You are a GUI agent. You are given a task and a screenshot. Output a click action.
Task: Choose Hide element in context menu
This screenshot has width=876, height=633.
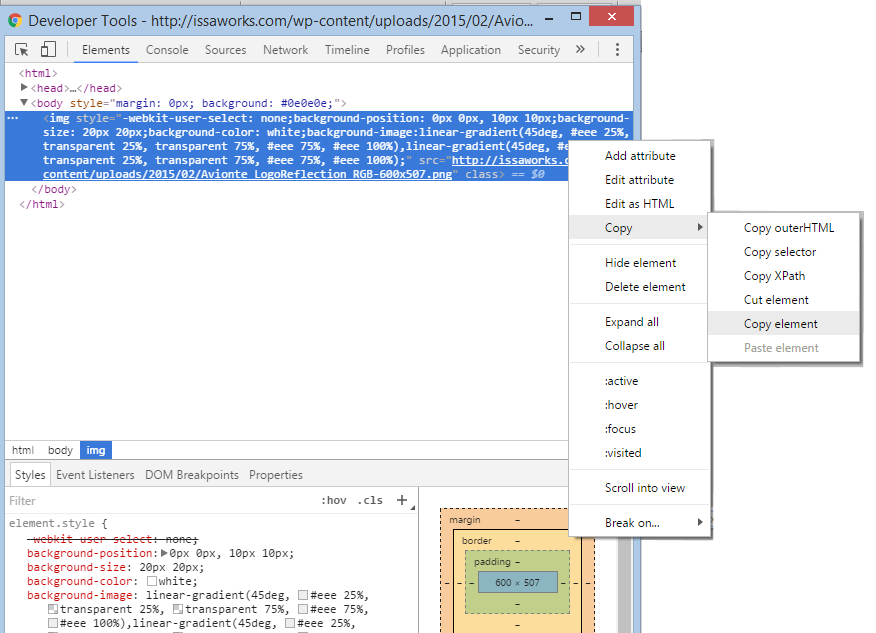(x=640, y=263)
